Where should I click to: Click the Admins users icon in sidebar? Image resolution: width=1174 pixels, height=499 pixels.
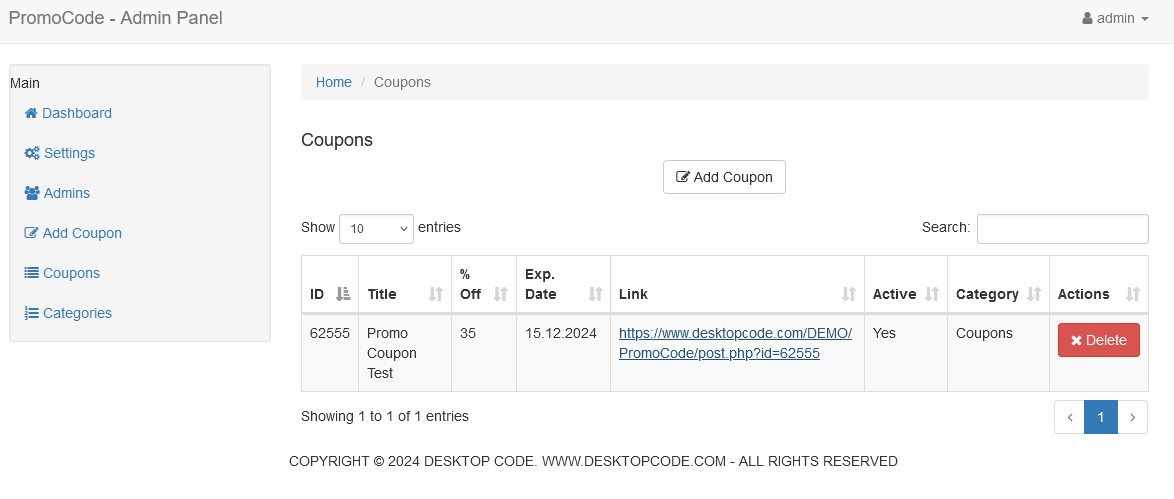pos(32,193)
